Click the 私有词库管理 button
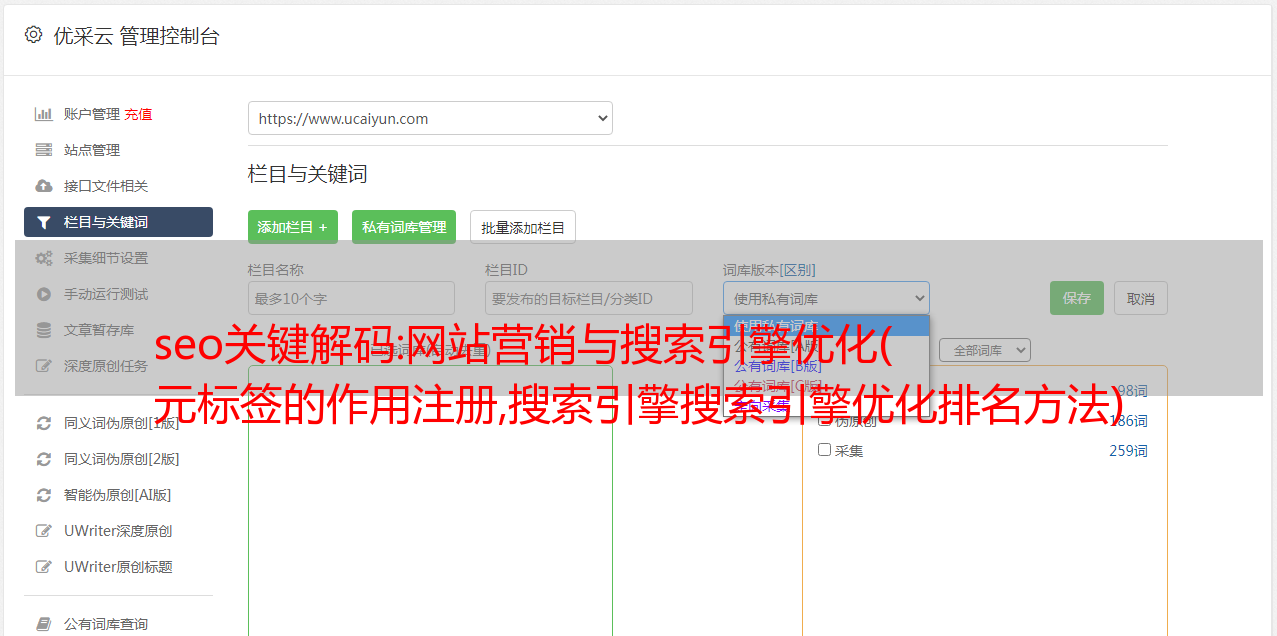1277x636 pixels. [x=404, y=227]
